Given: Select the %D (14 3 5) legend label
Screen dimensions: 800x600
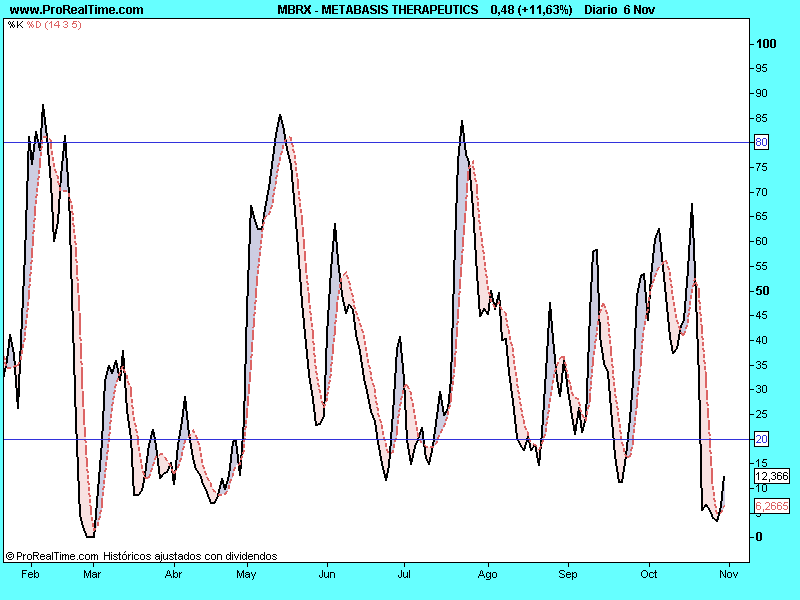Looking at the screenshot, I should click(x=54, y=24).
